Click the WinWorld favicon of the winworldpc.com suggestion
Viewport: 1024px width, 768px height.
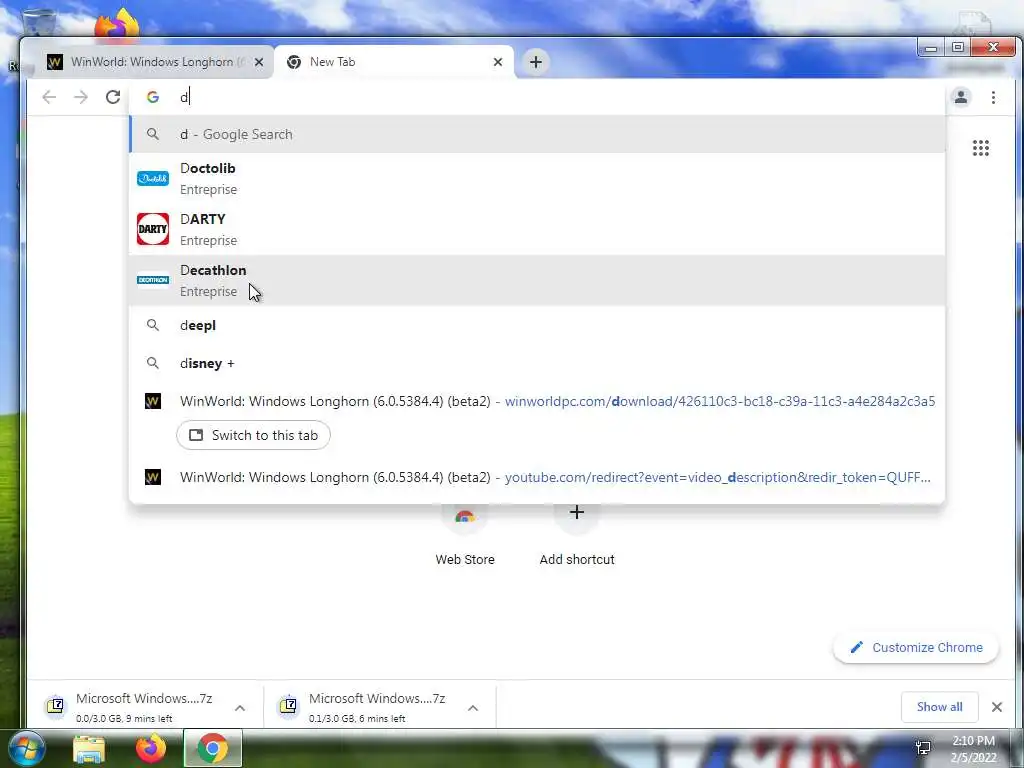153,401
